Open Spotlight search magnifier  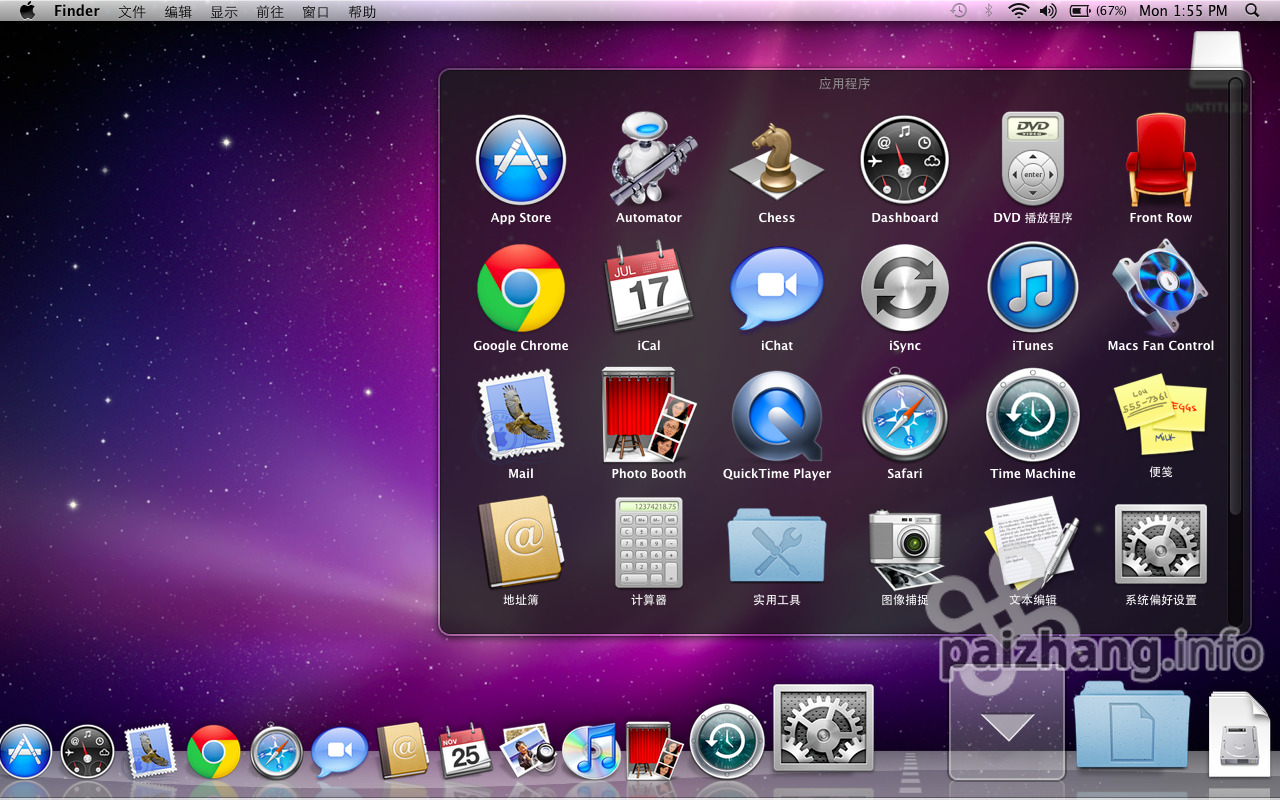[x=1252, y=11]
